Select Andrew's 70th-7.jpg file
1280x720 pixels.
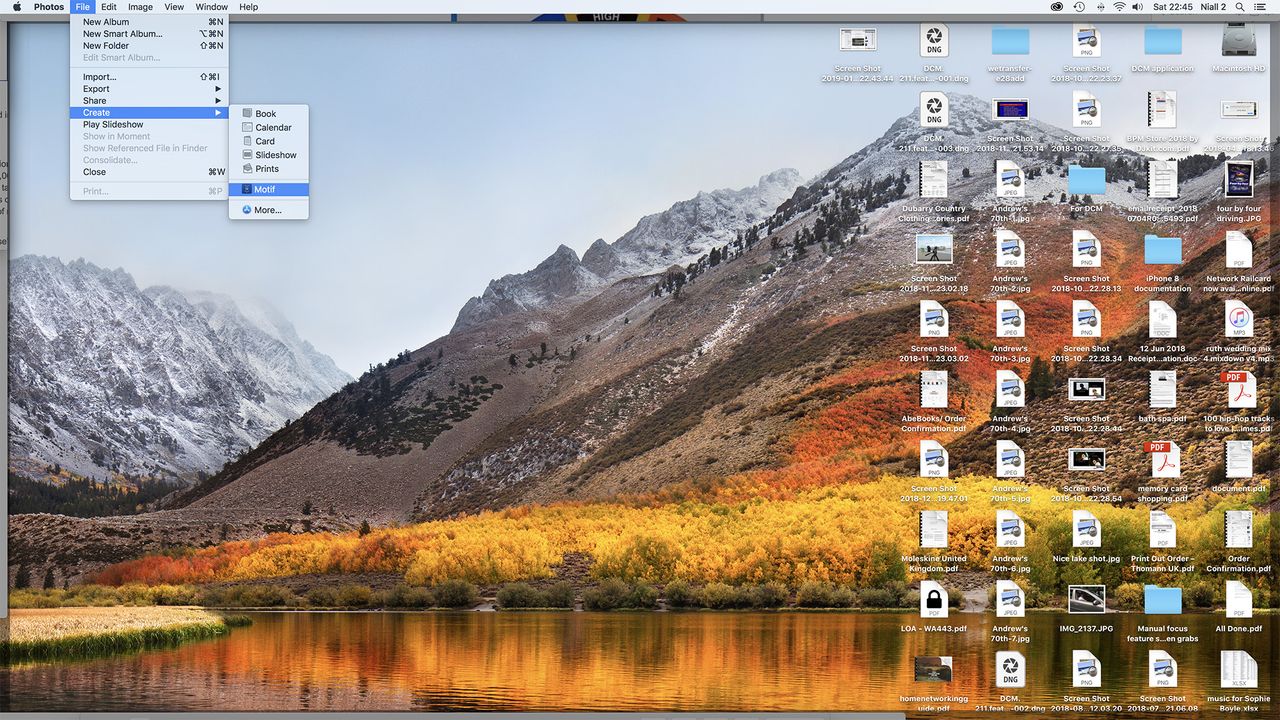point(1010,599)
